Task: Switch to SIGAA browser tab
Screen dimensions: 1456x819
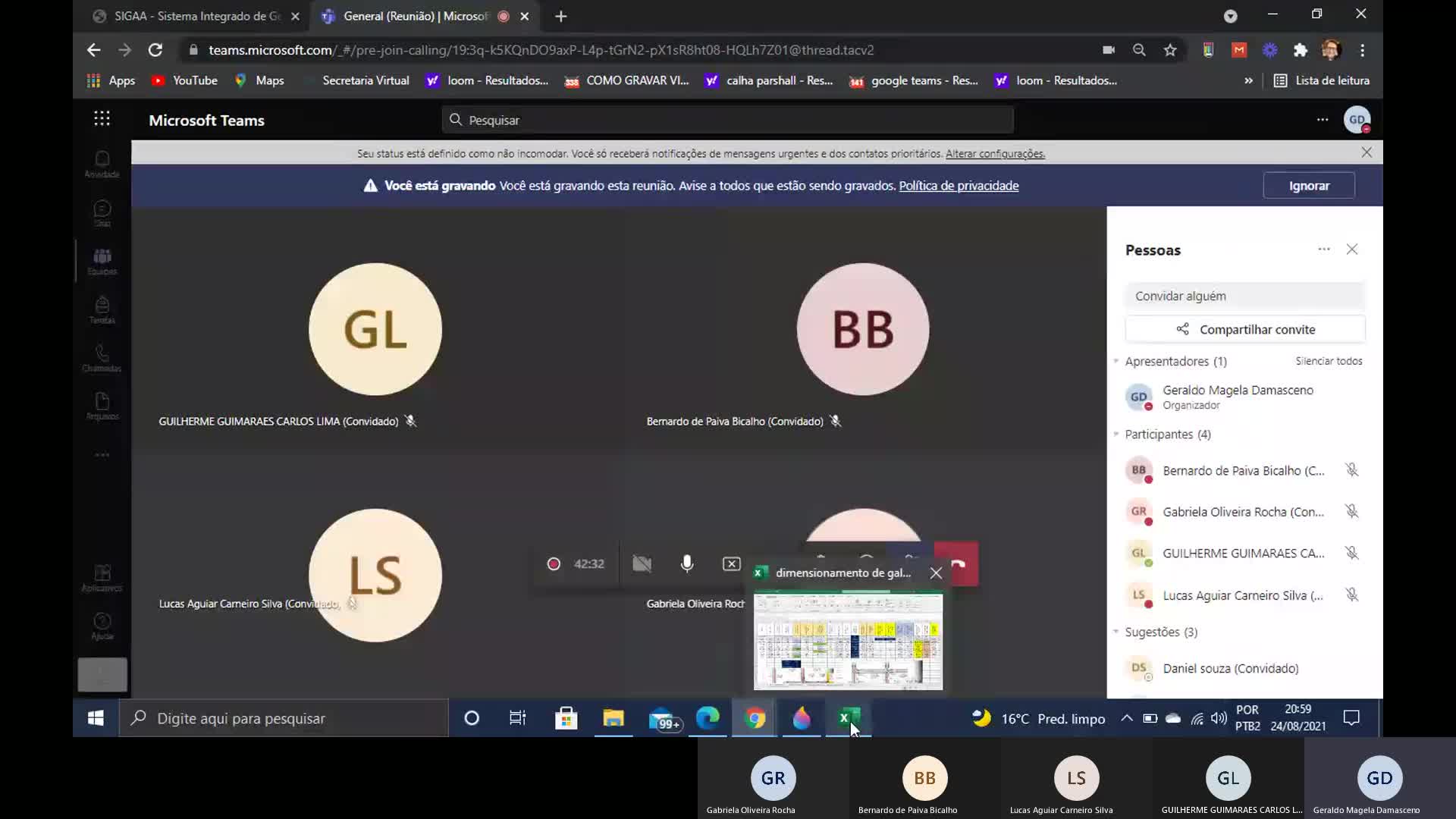Action: [x=197, y=16]
